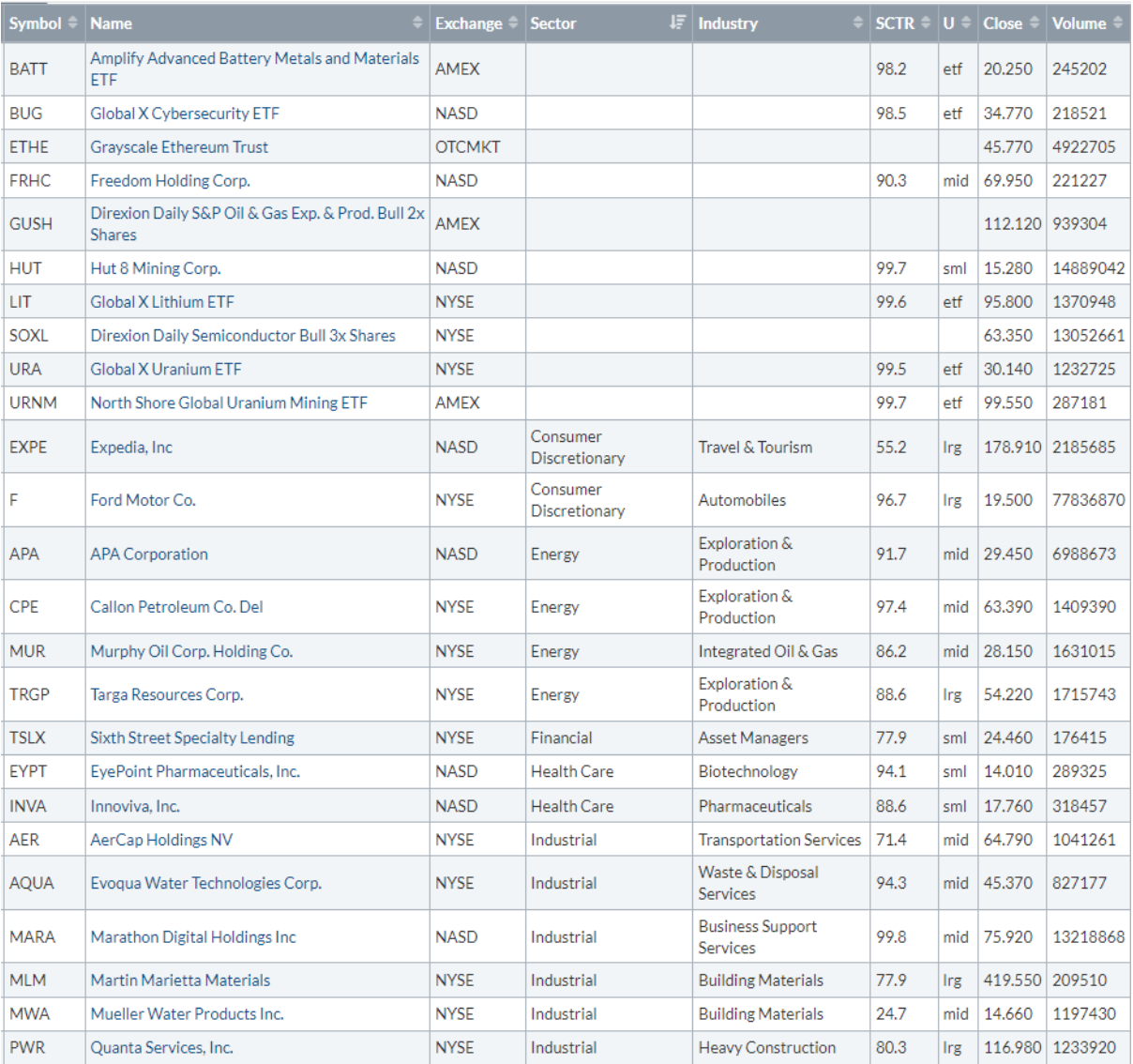Sort by Close price arrow icon
The height and width of the screenshot is (1064, 1133).
pos(1035,23)
